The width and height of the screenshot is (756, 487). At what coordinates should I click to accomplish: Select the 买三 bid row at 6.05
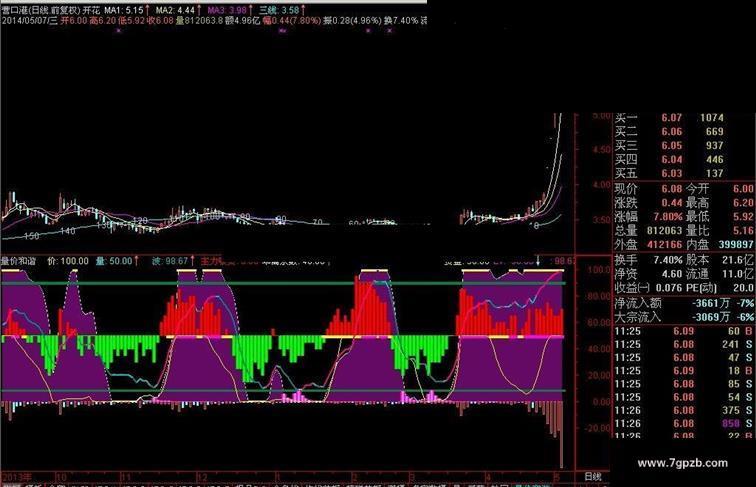click(669, 146)
